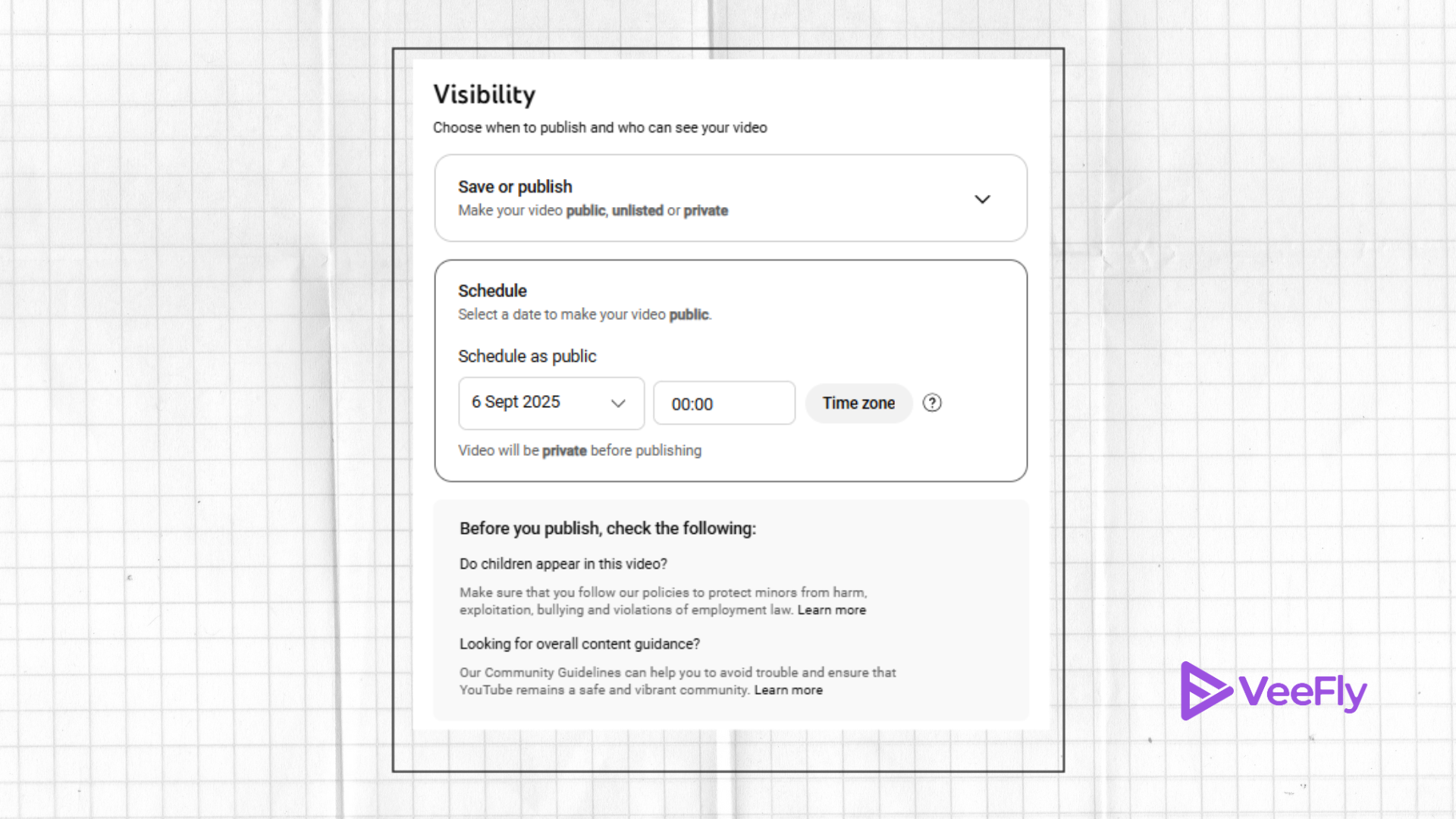
Task: Expand the Save or publish section chevron
Action: [982, 199]
